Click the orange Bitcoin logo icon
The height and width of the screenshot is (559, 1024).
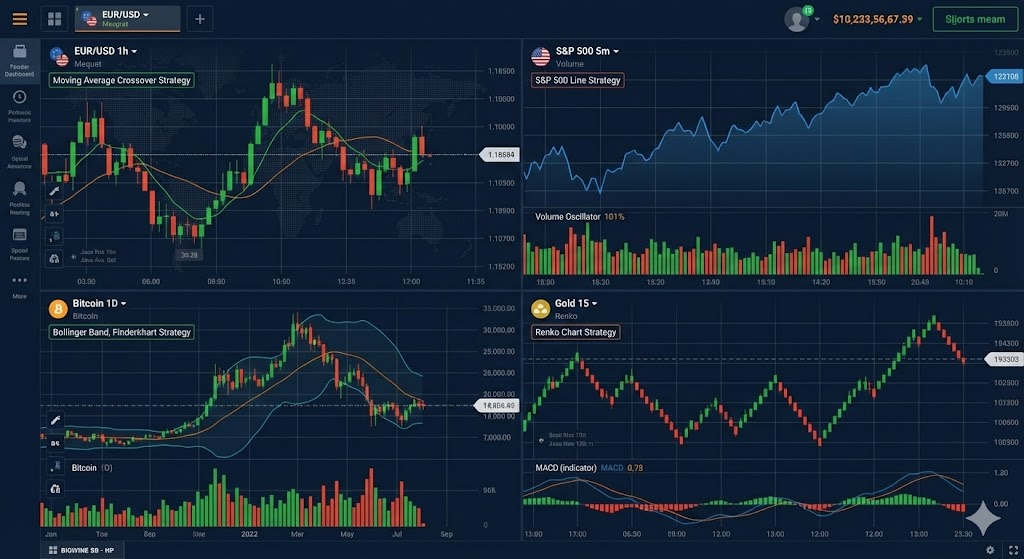[x=58, y=309]
